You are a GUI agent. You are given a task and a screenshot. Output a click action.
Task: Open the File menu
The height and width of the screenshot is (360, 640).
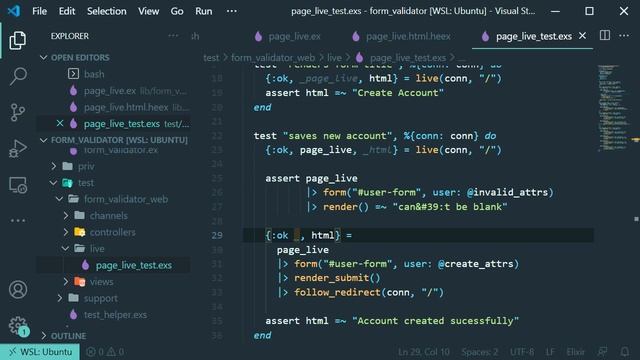click(x=39, y=11)
